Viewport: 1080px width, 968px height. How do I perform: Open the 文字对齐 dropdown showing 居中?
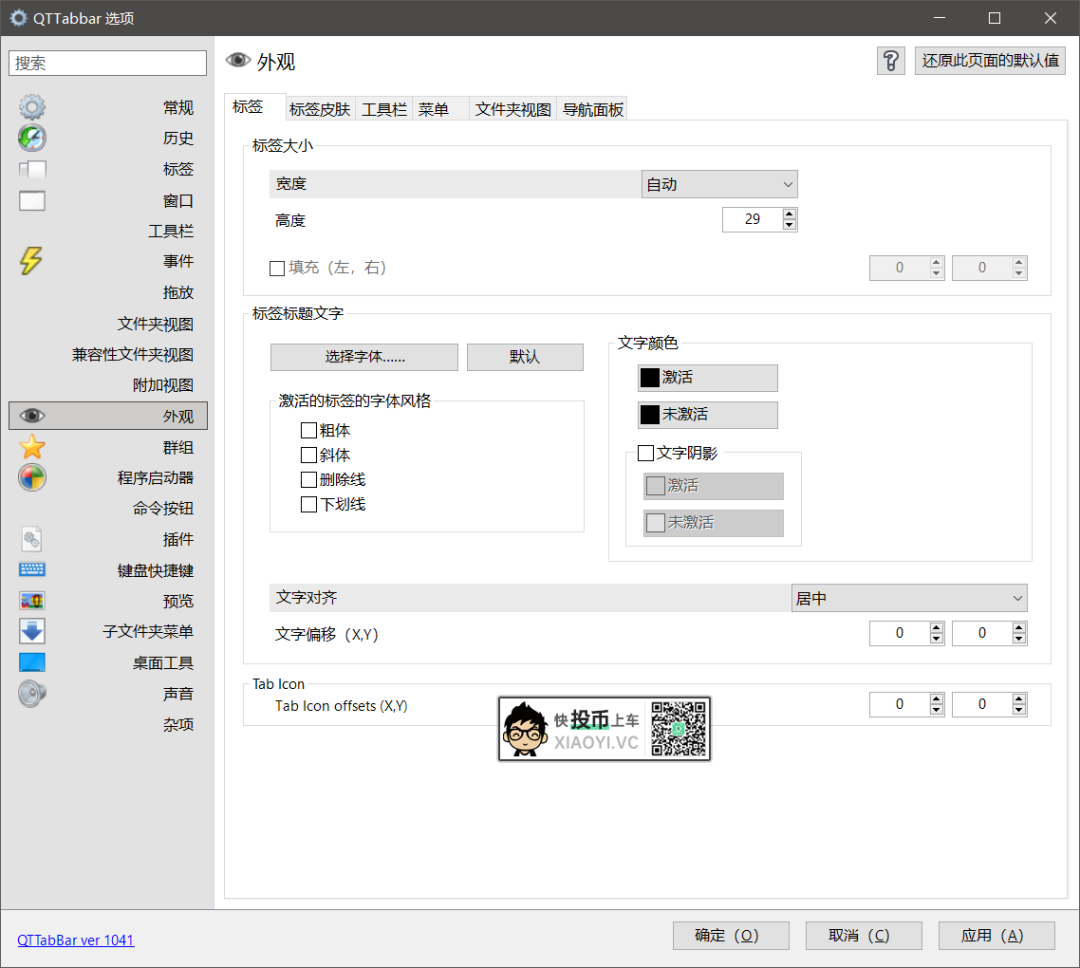click(x=908, y=599)
